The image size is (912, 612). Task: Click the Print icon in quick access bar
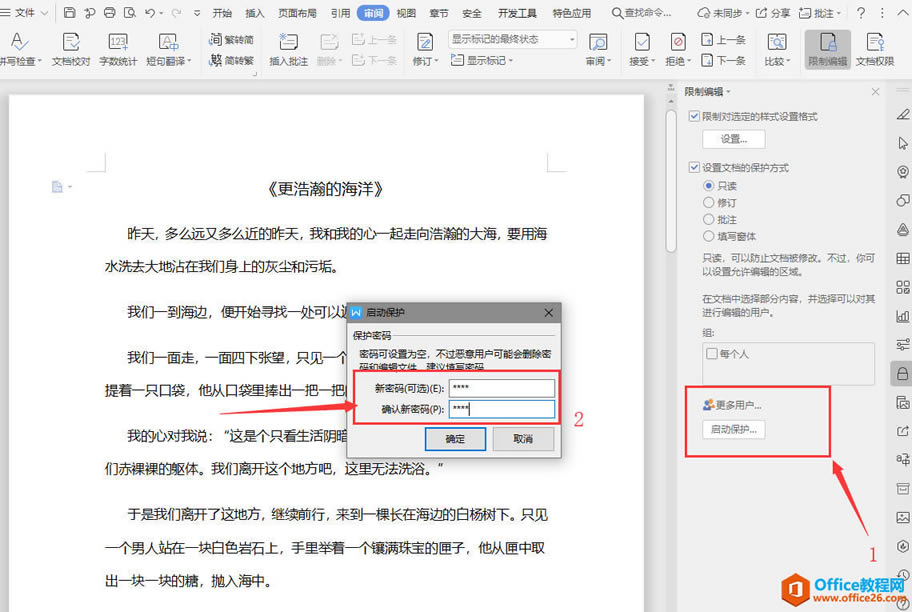coord(109,12)
